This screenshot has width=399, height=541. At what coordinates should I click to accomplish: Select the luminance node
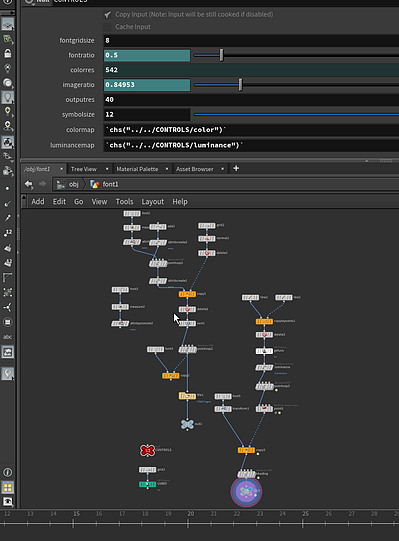(264, 367)
